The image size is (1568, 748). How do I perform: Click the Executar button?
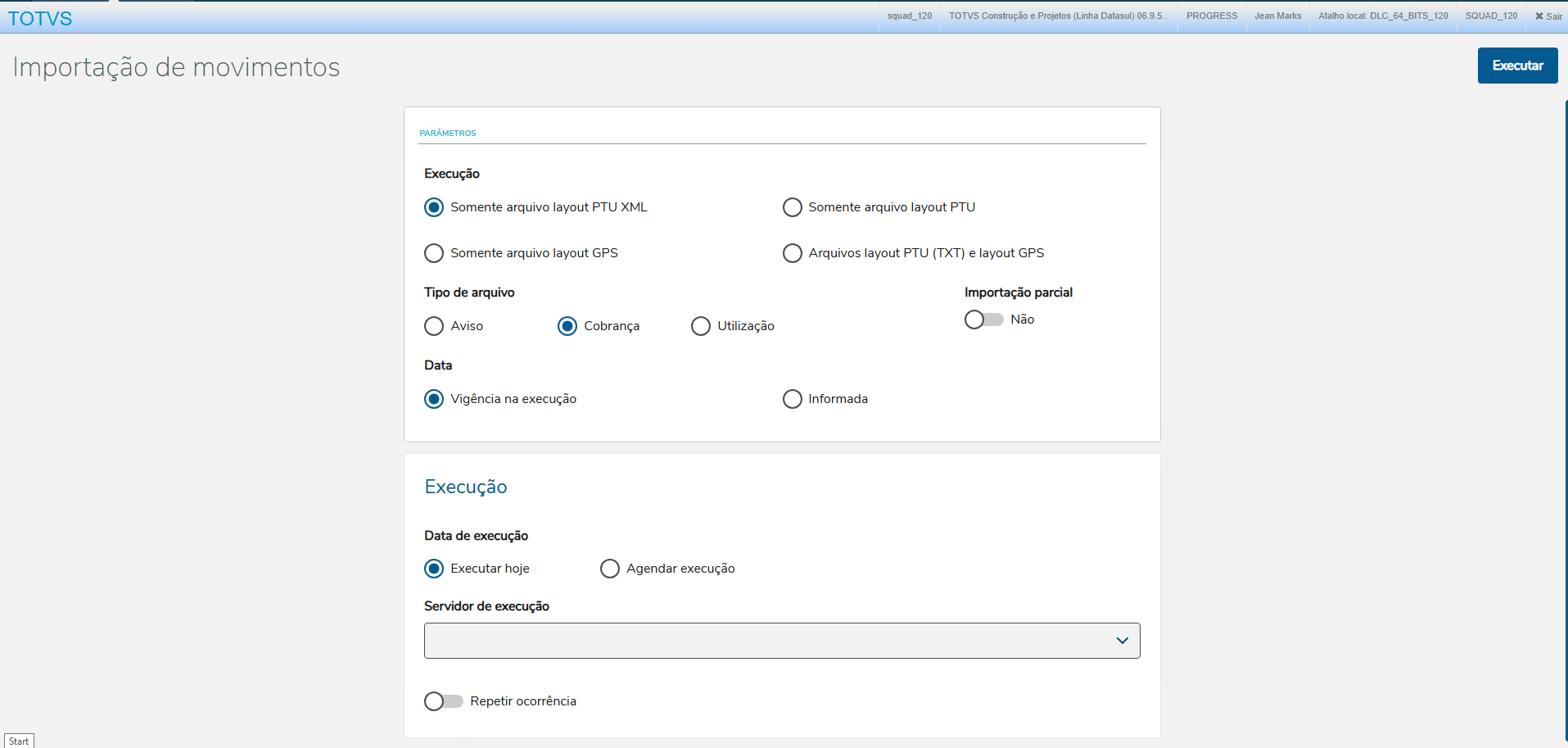pyautogui.click(x=1517, y=66)
